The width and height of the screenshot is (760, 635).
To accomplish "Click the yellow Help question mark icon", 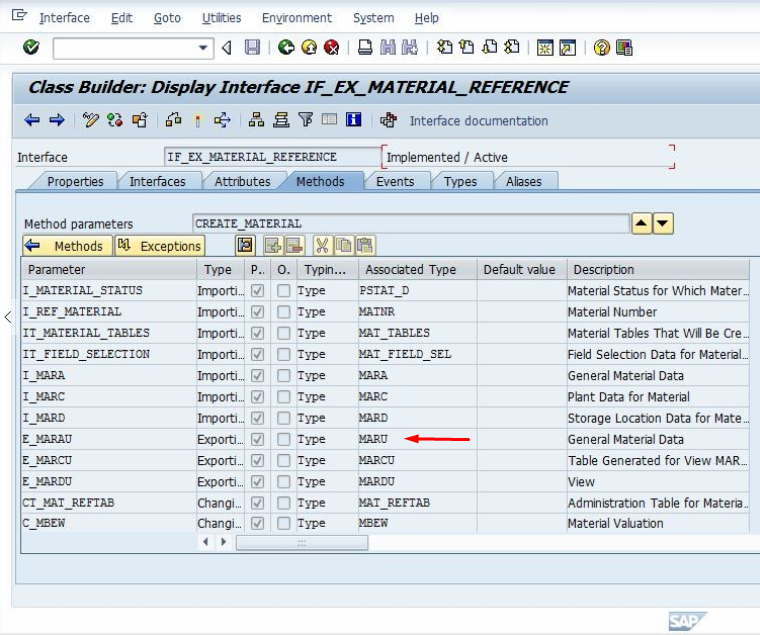I will (x=602, y=48).
